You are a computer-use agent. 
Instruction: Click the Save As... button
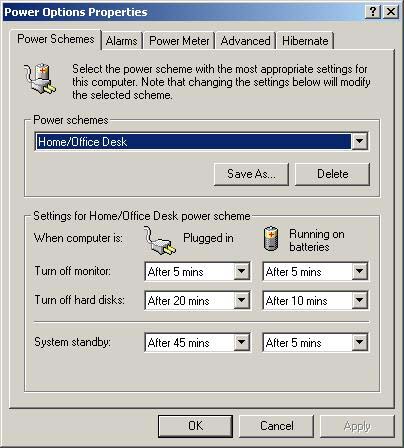pyautogui.click(x=251, y=174)
